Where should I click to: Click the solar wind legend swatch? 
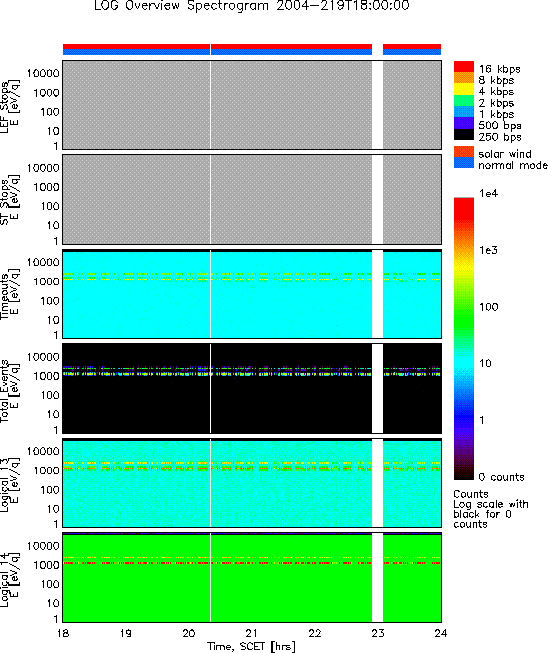pyautogui.click(x=463, y=152)
